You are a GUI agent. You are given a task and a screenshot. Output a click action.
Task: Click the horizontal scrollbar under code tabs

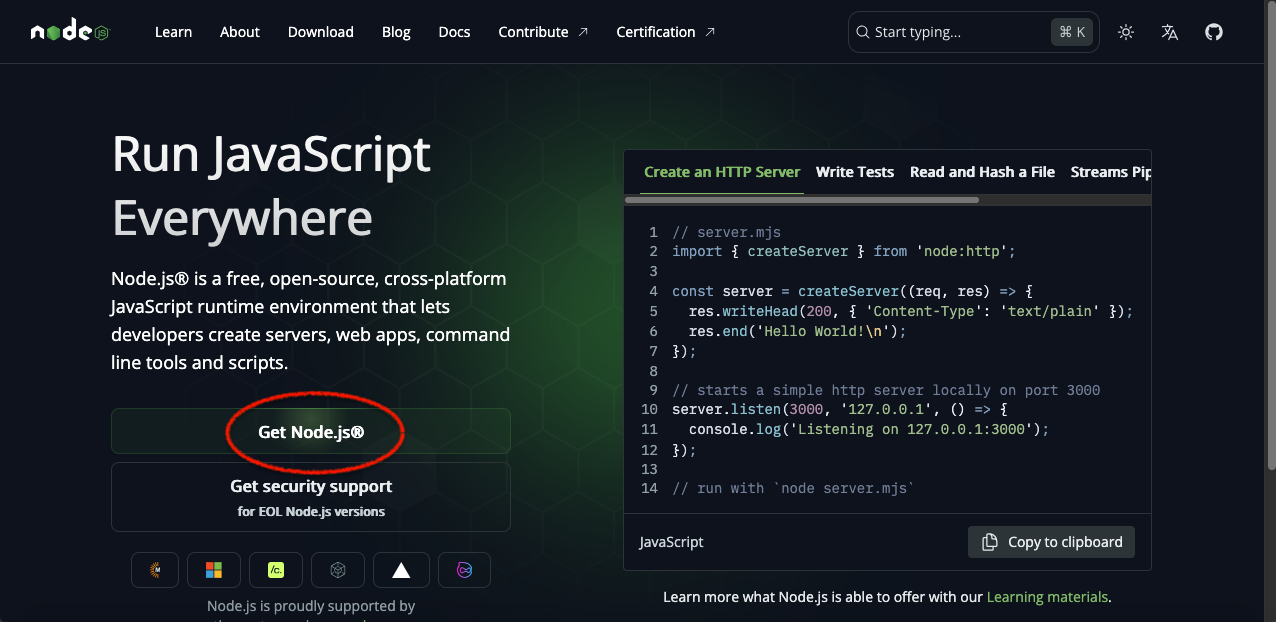(x=802, y=200)
